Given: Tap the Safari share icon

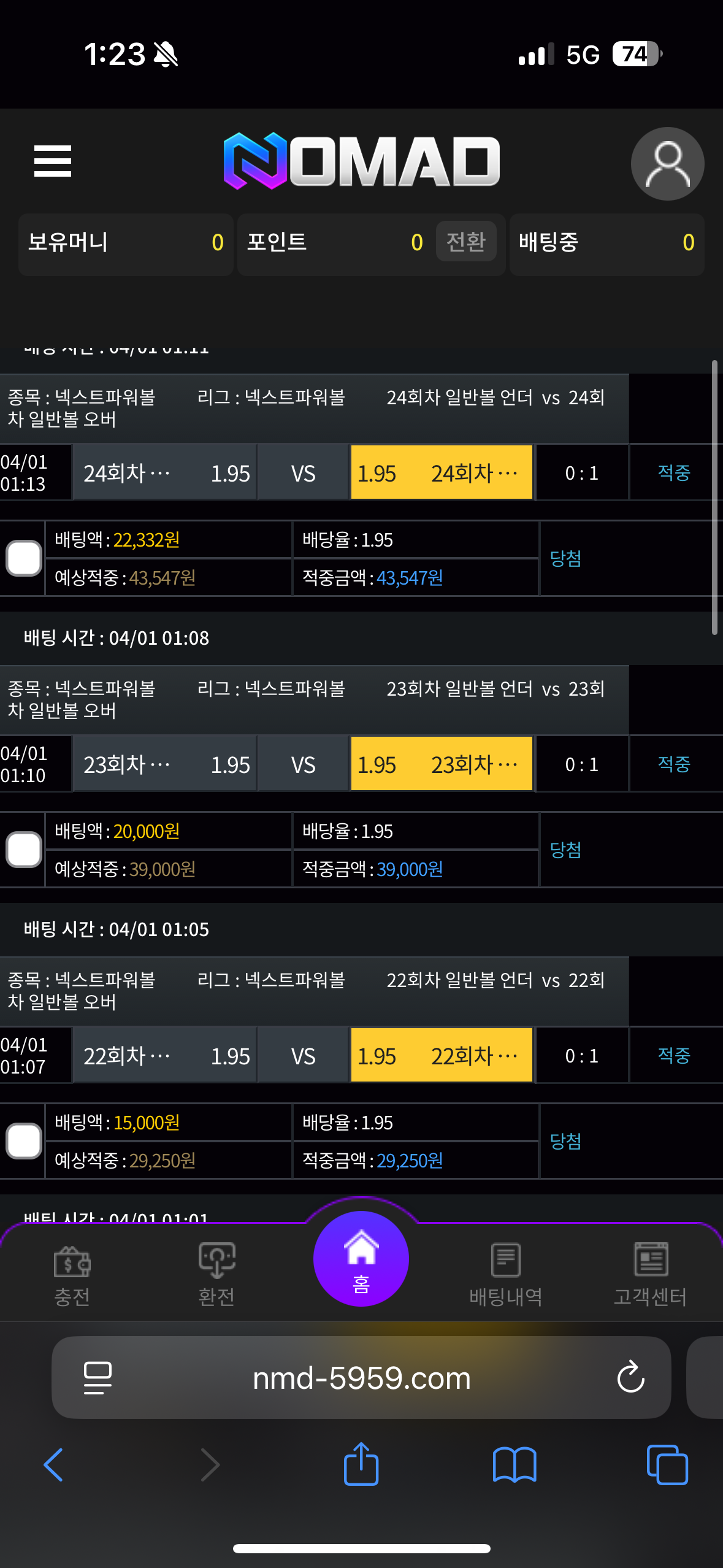Looking at the screenshot, I should (361, 1465).
